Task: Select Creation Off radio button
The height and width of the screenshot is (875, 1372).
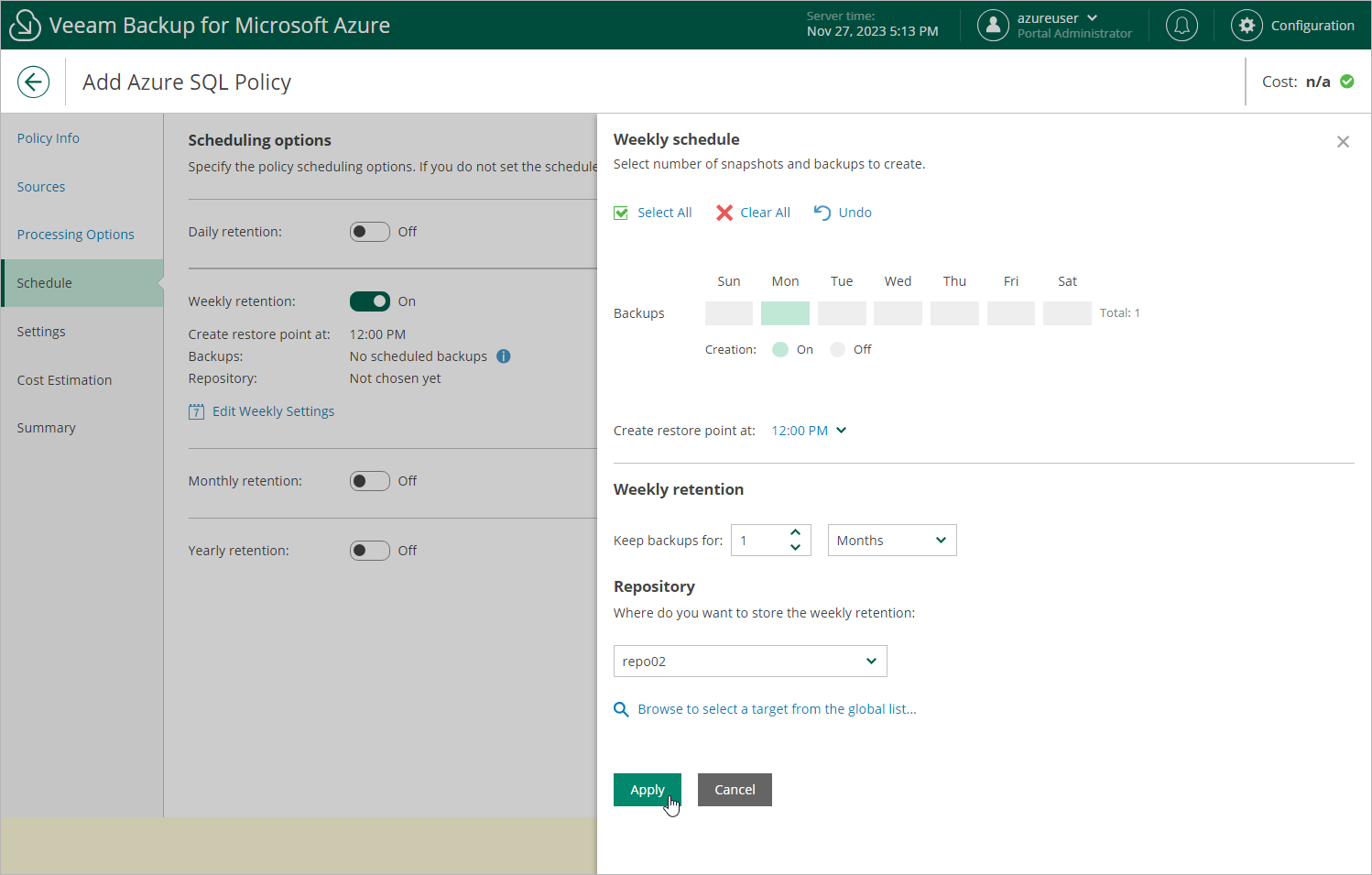Action: [837, 349]
